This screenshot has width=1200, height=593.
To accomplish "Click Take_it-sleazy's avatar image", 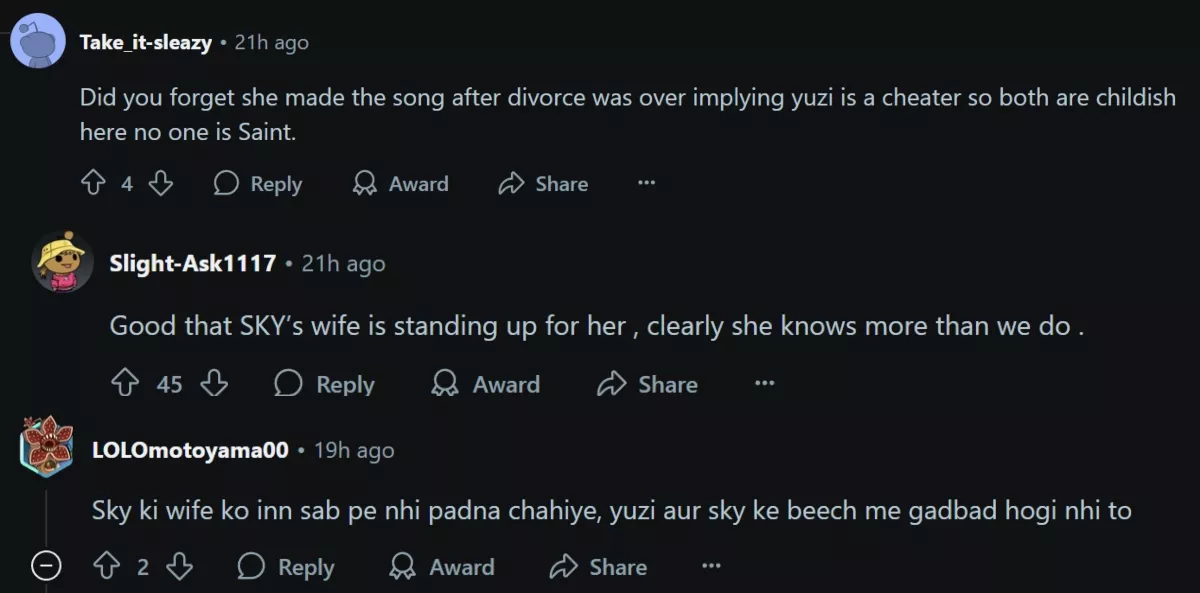I will [38, 43].
